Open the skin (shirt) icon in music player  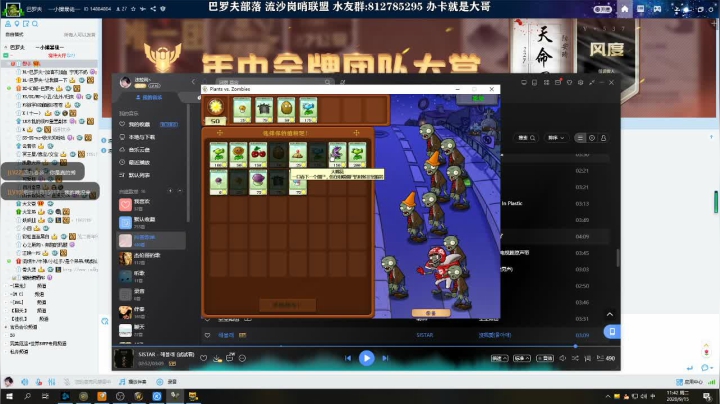point(569,83)
